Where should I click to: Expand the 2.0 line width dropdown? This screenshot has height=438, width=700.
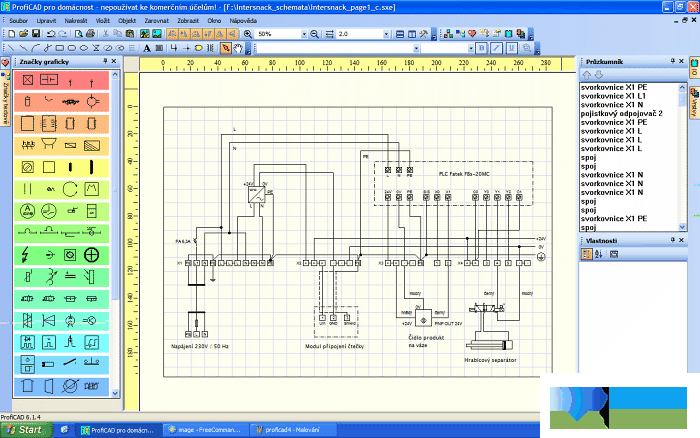pos(387,34)
